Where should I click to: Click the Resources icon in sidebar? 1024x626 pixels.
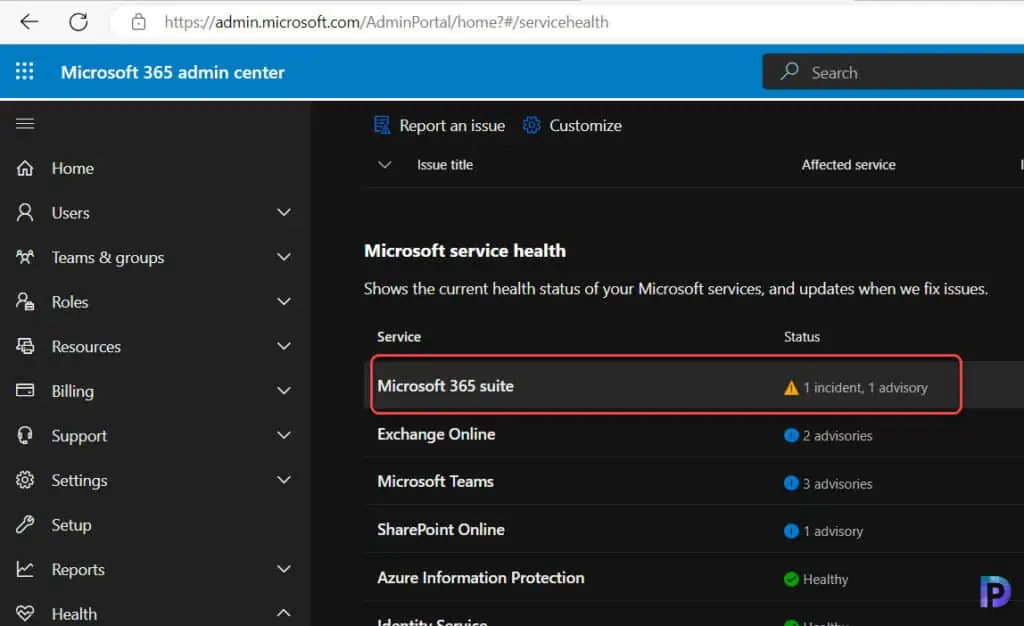tap(25, 346)
